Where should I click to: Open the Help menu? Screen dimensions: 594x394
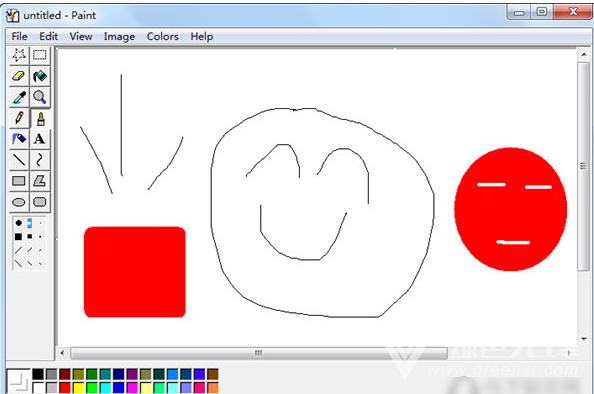point(202,36)
